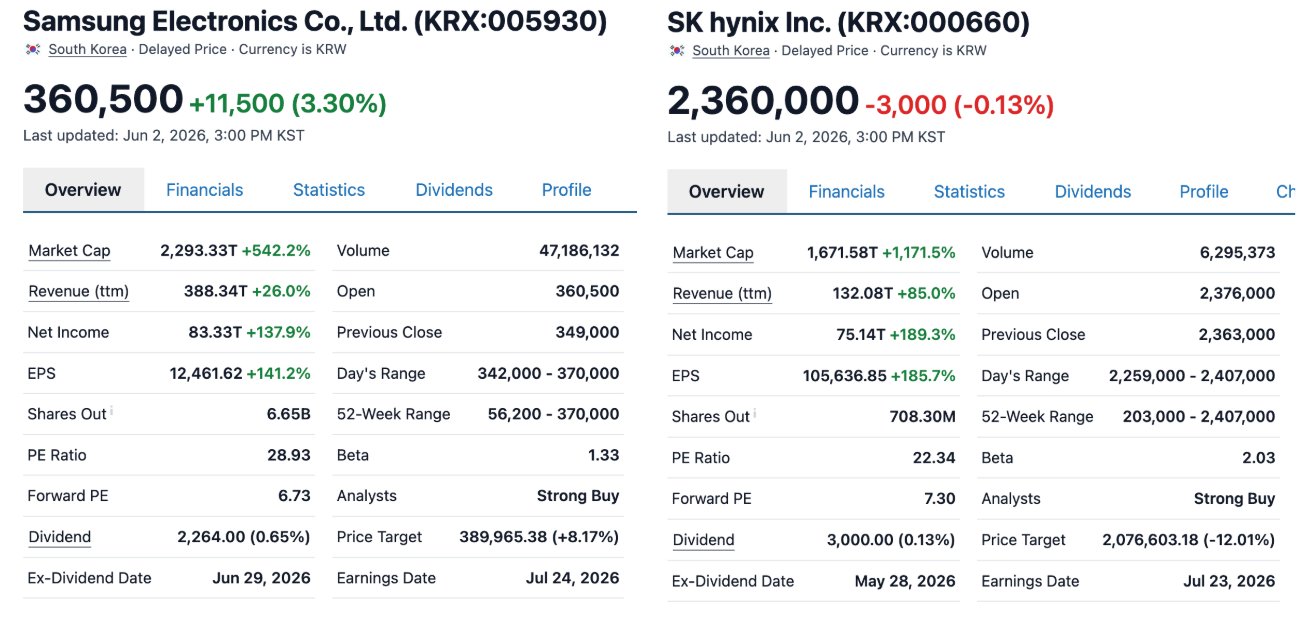Click Samsung day's range 342,000 - 370,000
Image resolution: width=1314 pixels, height=620 pixels.
coord(549,373)
